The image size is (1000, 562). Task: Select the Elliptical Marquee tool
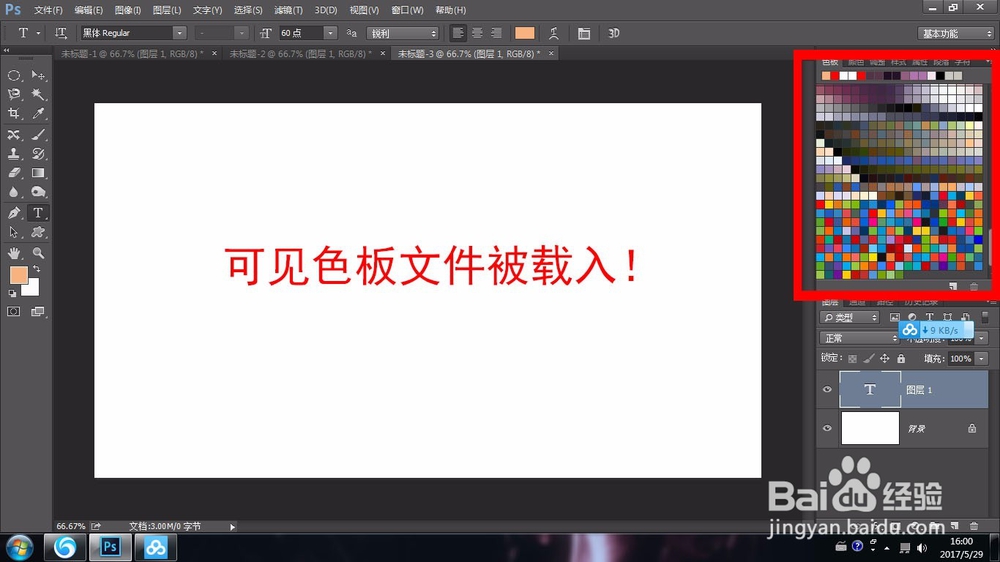13,75
